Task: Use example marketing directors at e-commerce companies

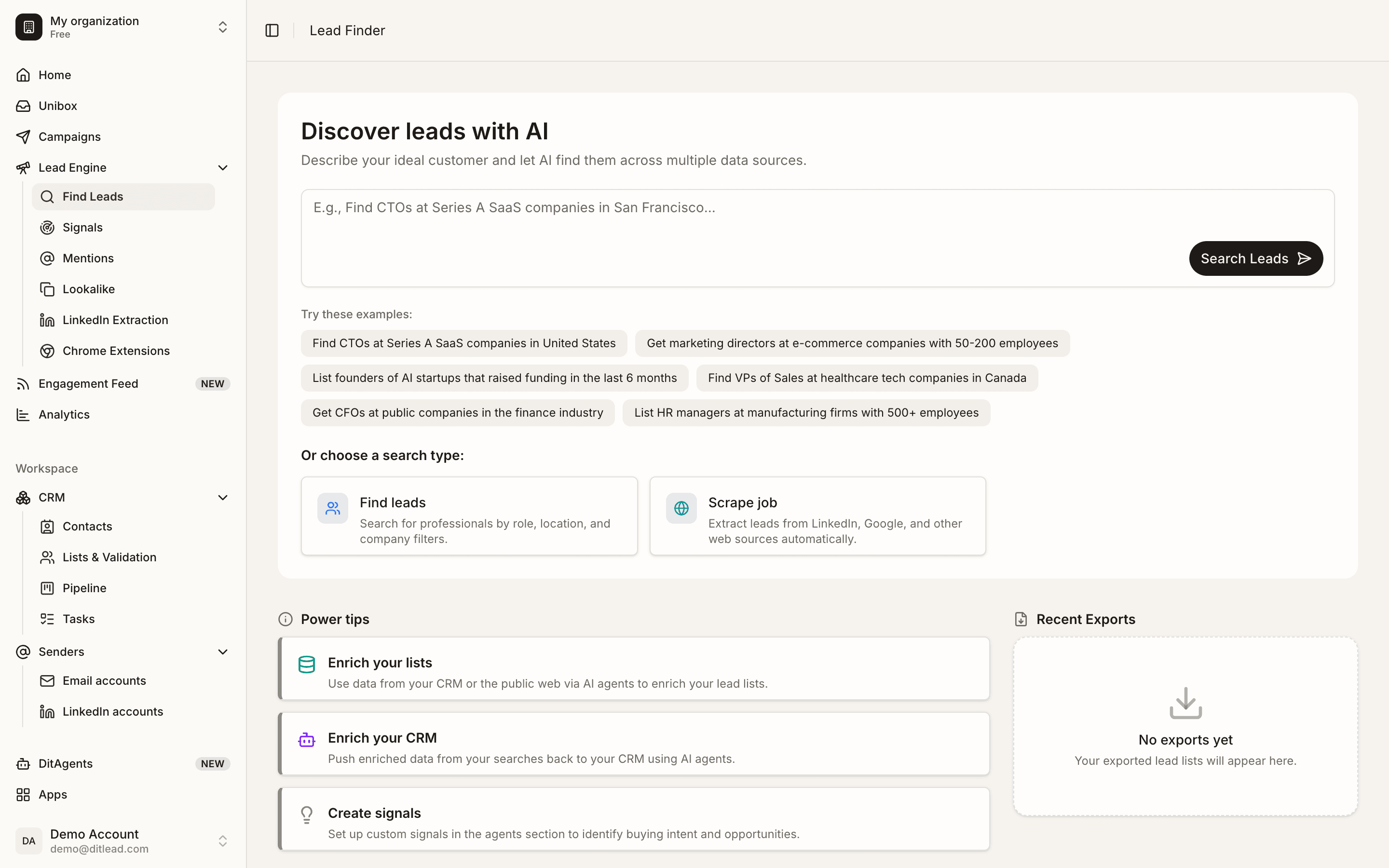Action: click(852, 343)
